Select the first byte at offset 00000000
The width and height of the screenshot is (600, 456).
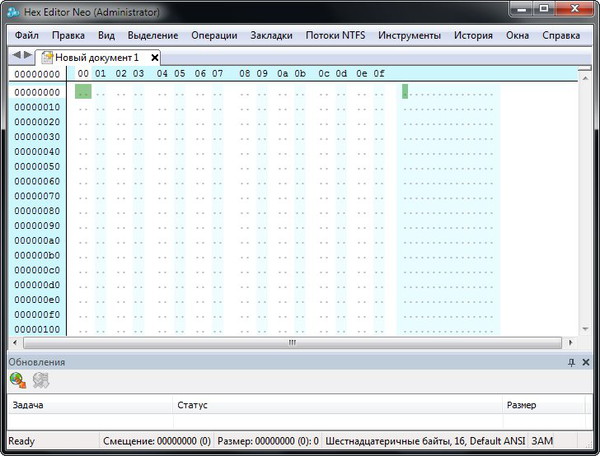(83, 92)
